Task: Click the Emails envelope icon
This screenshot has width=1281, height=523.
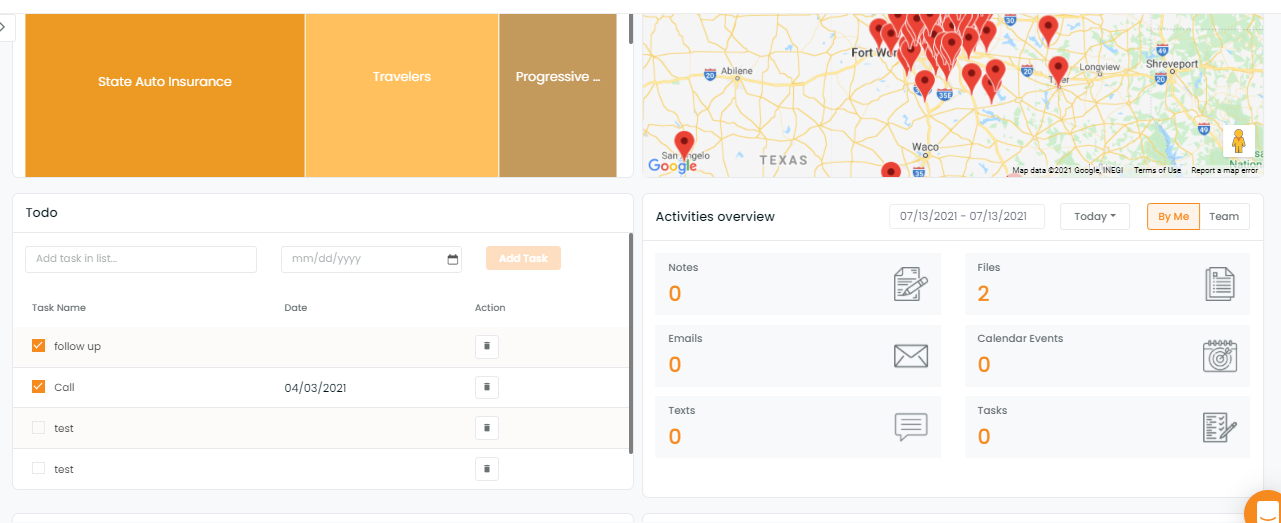Action: (910, 356)
